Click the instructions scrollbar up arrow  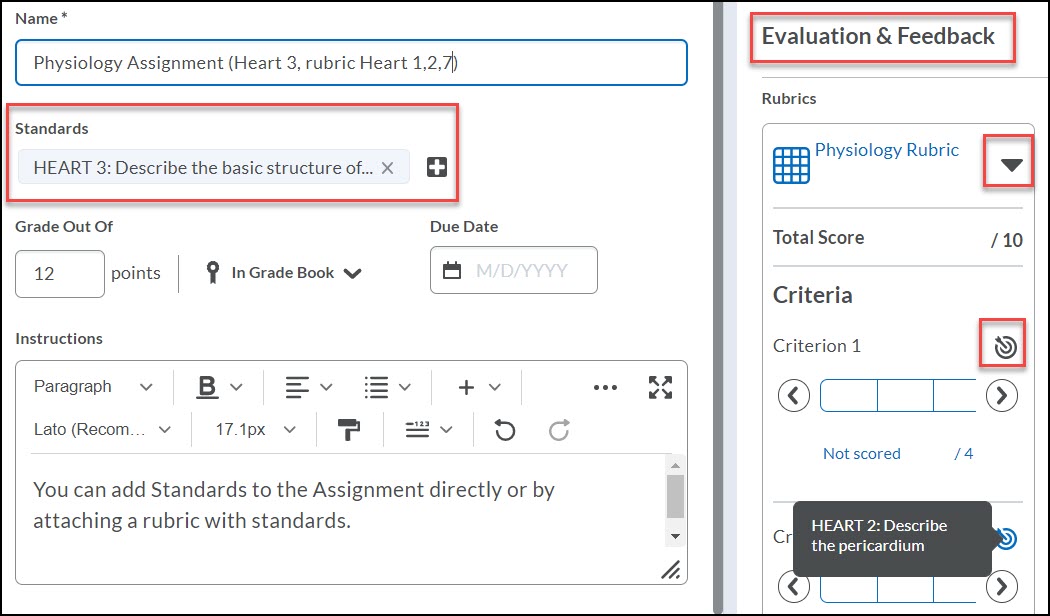[675, 465]
